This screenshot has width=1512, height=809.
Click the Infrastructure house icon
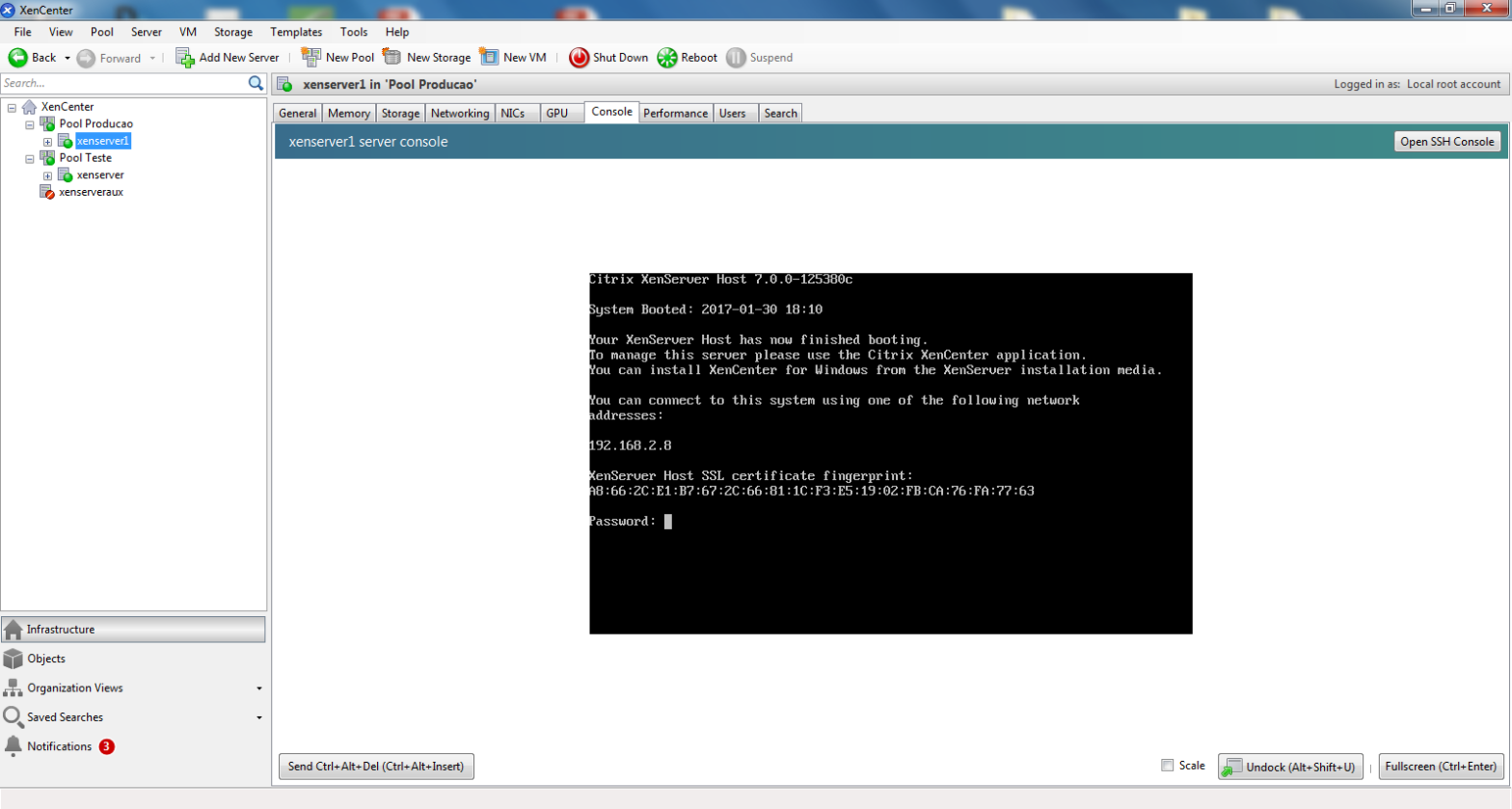point(13,630)
